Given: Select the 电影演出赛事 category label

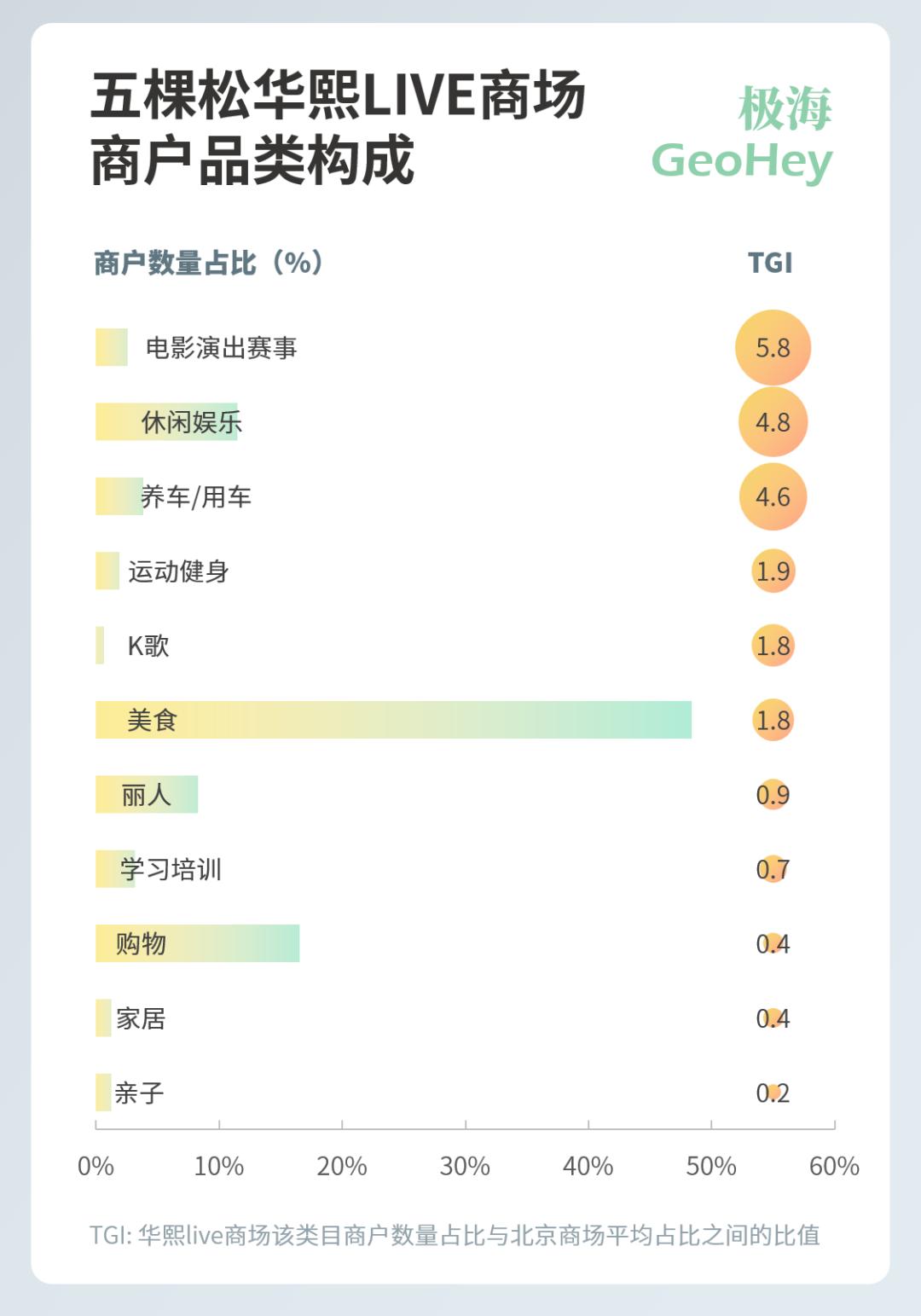Looking at the screenshot, I should (221, 348).
